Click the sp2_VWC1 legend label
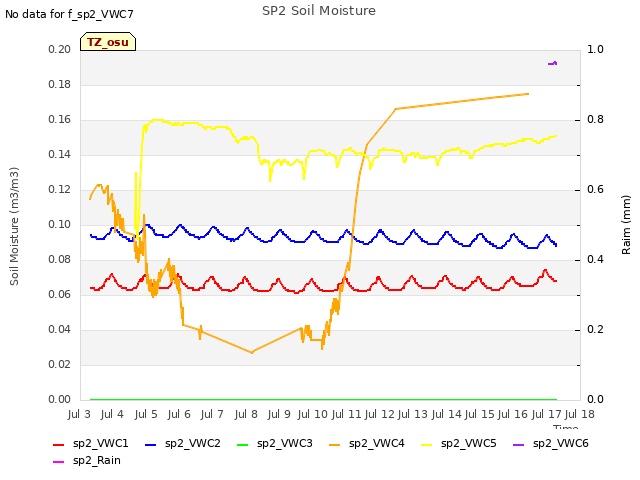The height and width of the screenshot is (480, 640). coord(100,444)
